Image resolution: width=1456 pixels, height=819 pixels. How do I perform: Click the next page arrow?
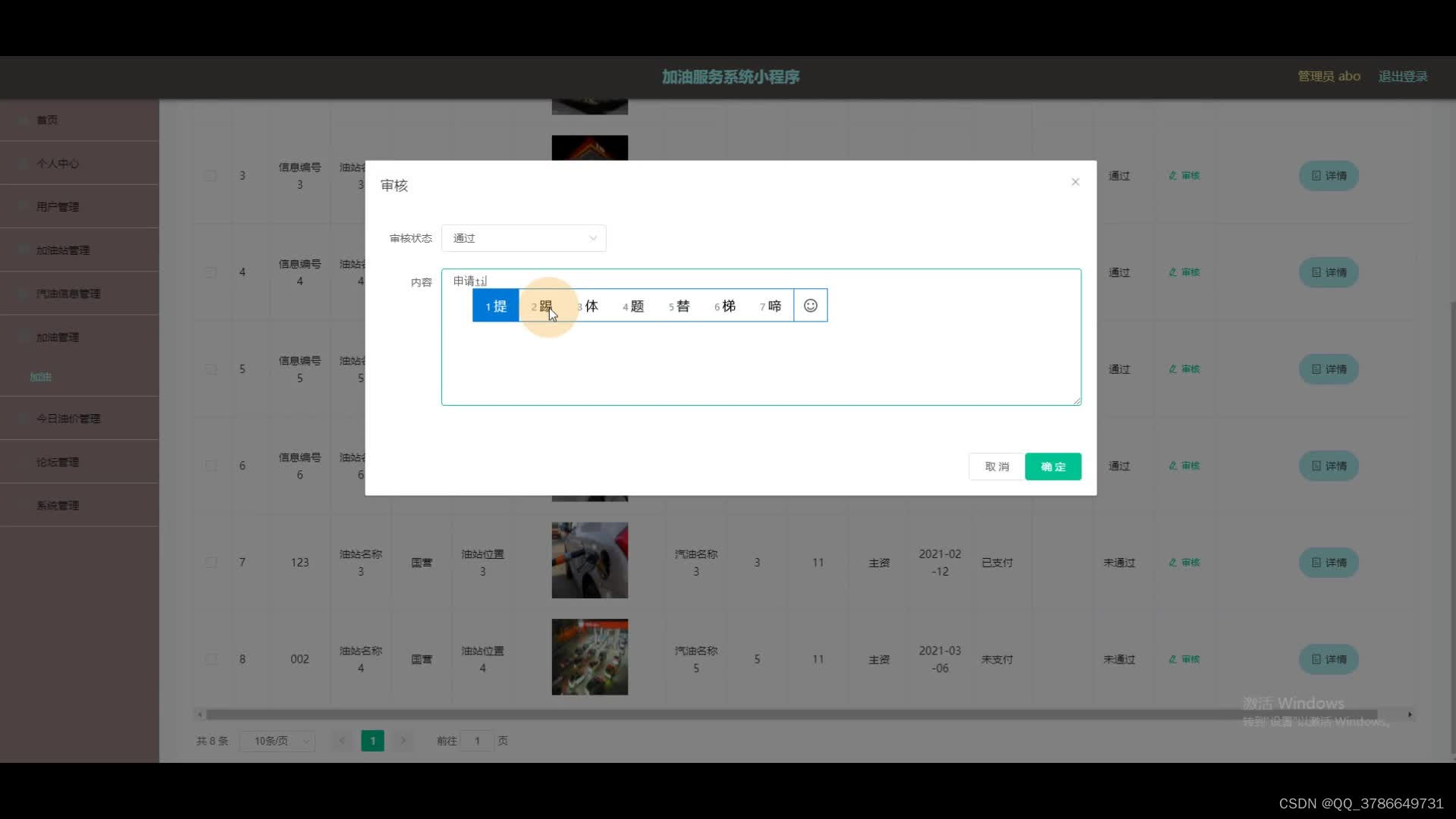(403, 741)
